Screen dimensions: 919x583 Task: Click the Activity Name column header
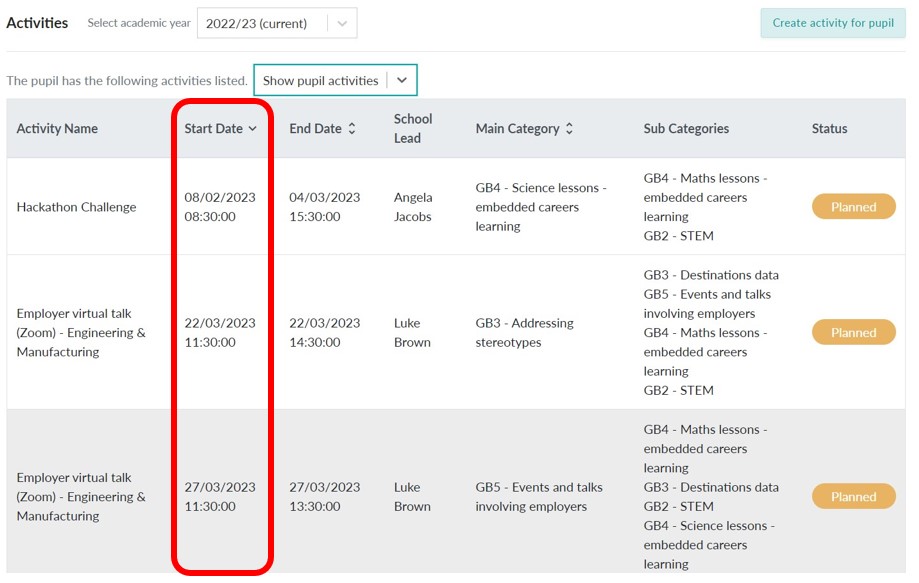click(x=57, y=129)
